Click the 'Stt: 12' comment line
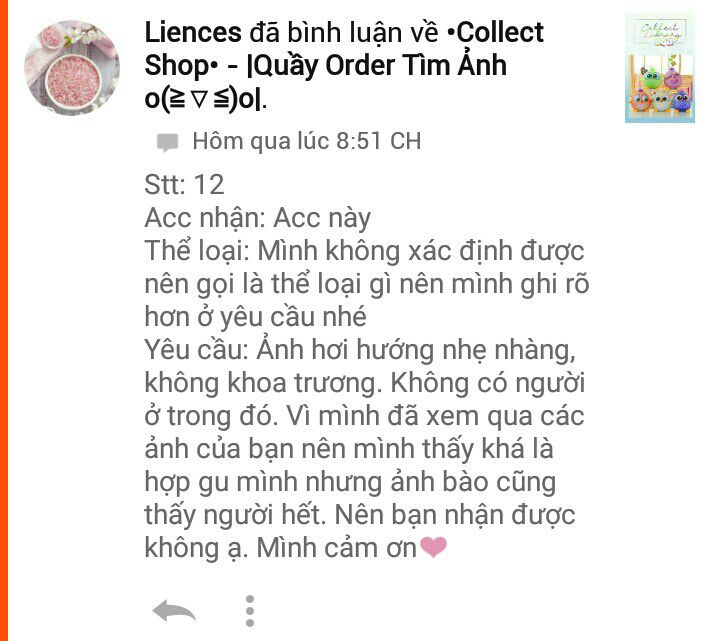Screen dimensions: 720x641 pos(185,185)
